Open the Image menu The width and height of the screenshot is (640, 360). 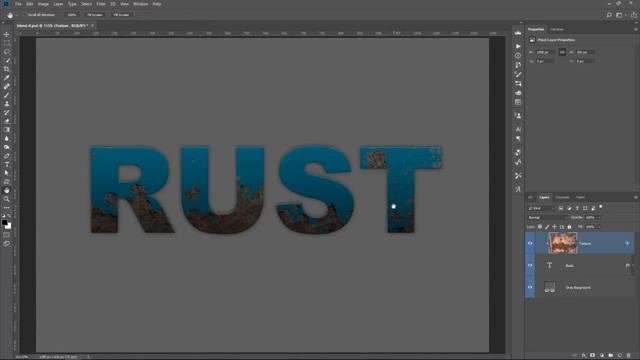click(43, 4)
